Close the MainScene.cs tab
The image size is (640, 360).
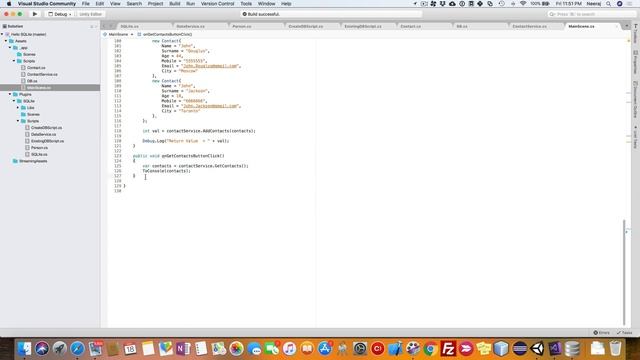point(617,26)
